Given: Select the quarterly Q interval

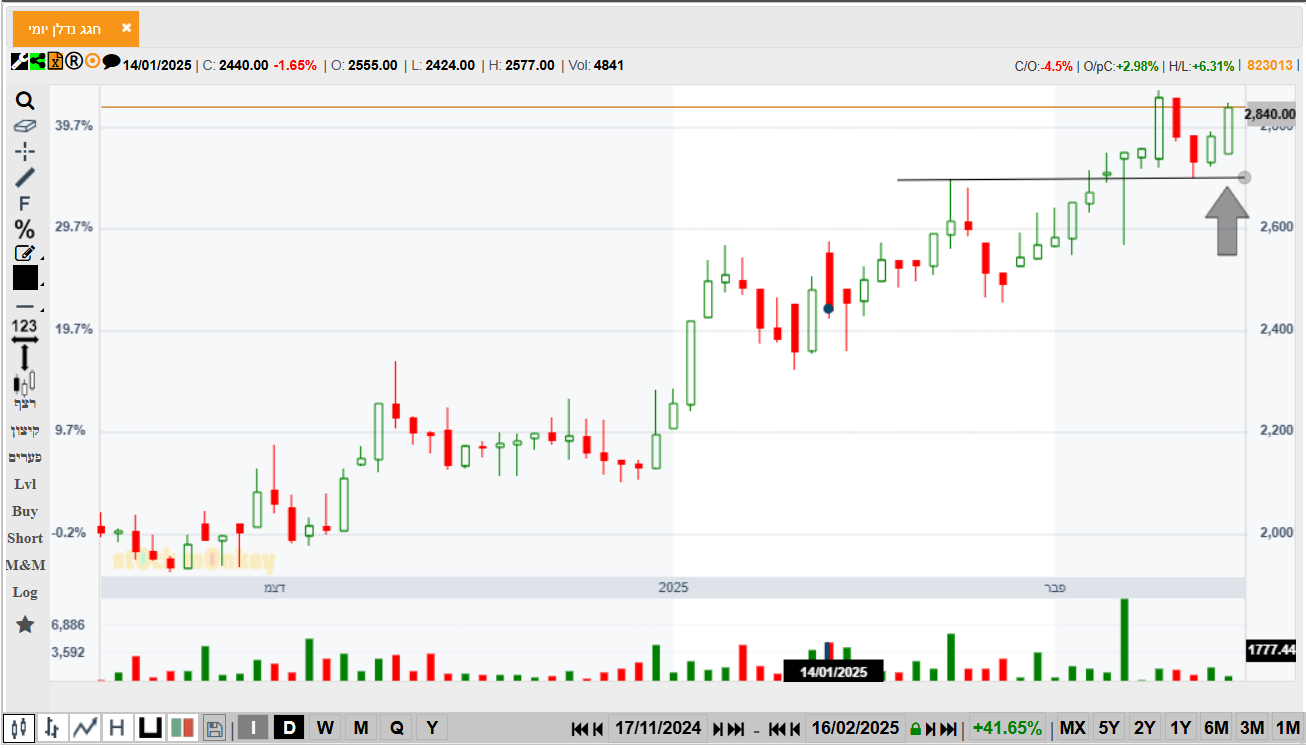Looking at the screenshot, I should [x=397, y=728].
